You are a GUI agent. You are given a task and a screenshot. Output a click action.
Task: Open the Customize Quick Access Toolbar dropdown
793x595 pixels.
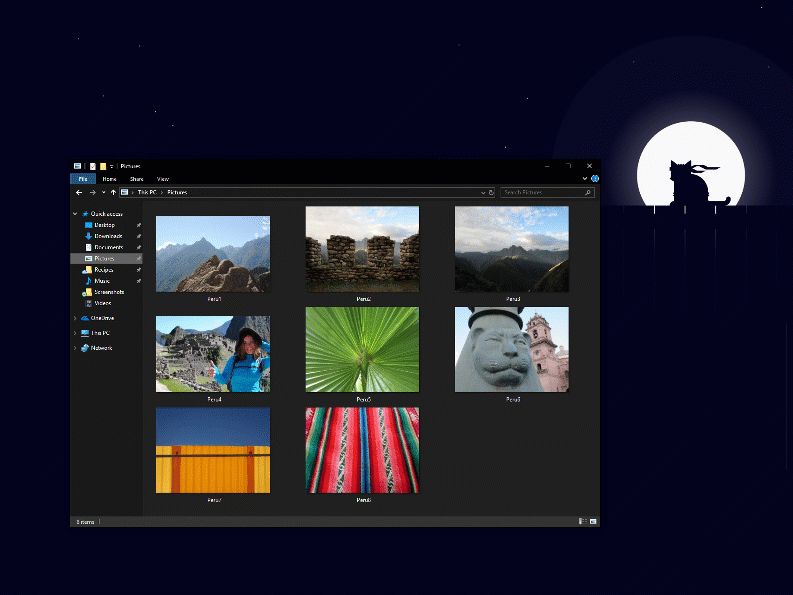(x=111, y=166)
